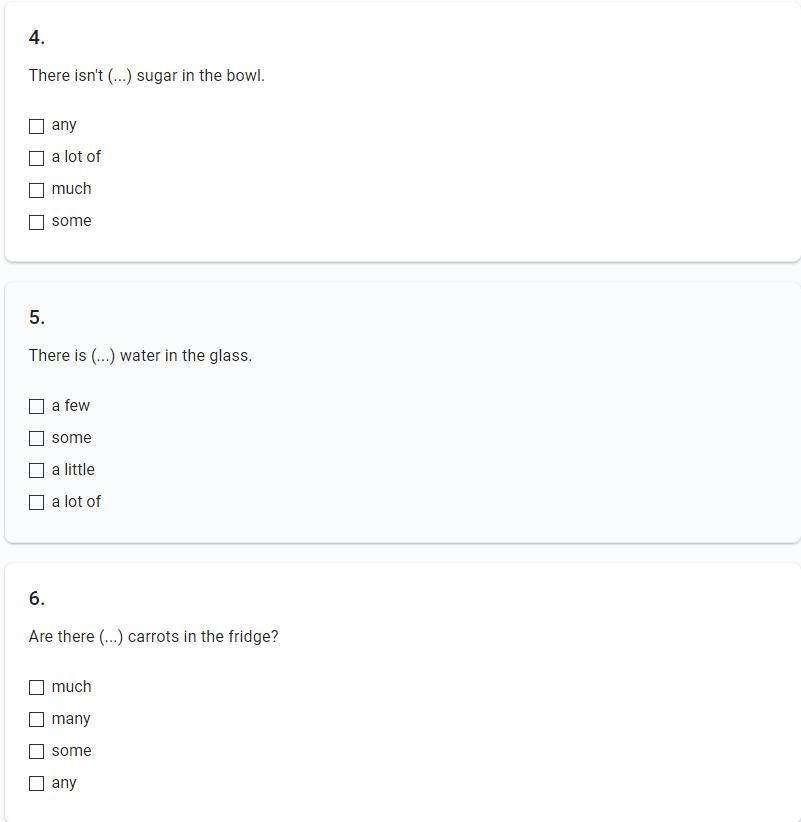The image size is (801, 822).
Task: Check 'much' option for the carrots question
Action: (37, 688)
